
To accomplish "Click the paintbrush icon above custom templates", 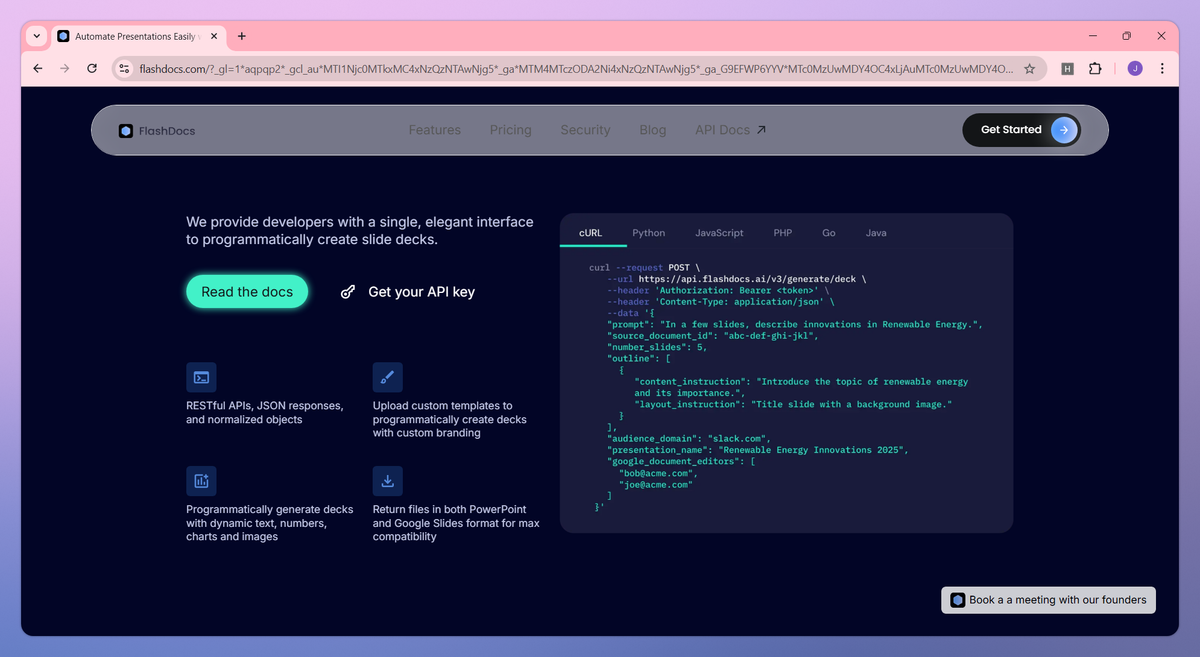I will click(388, 377).
